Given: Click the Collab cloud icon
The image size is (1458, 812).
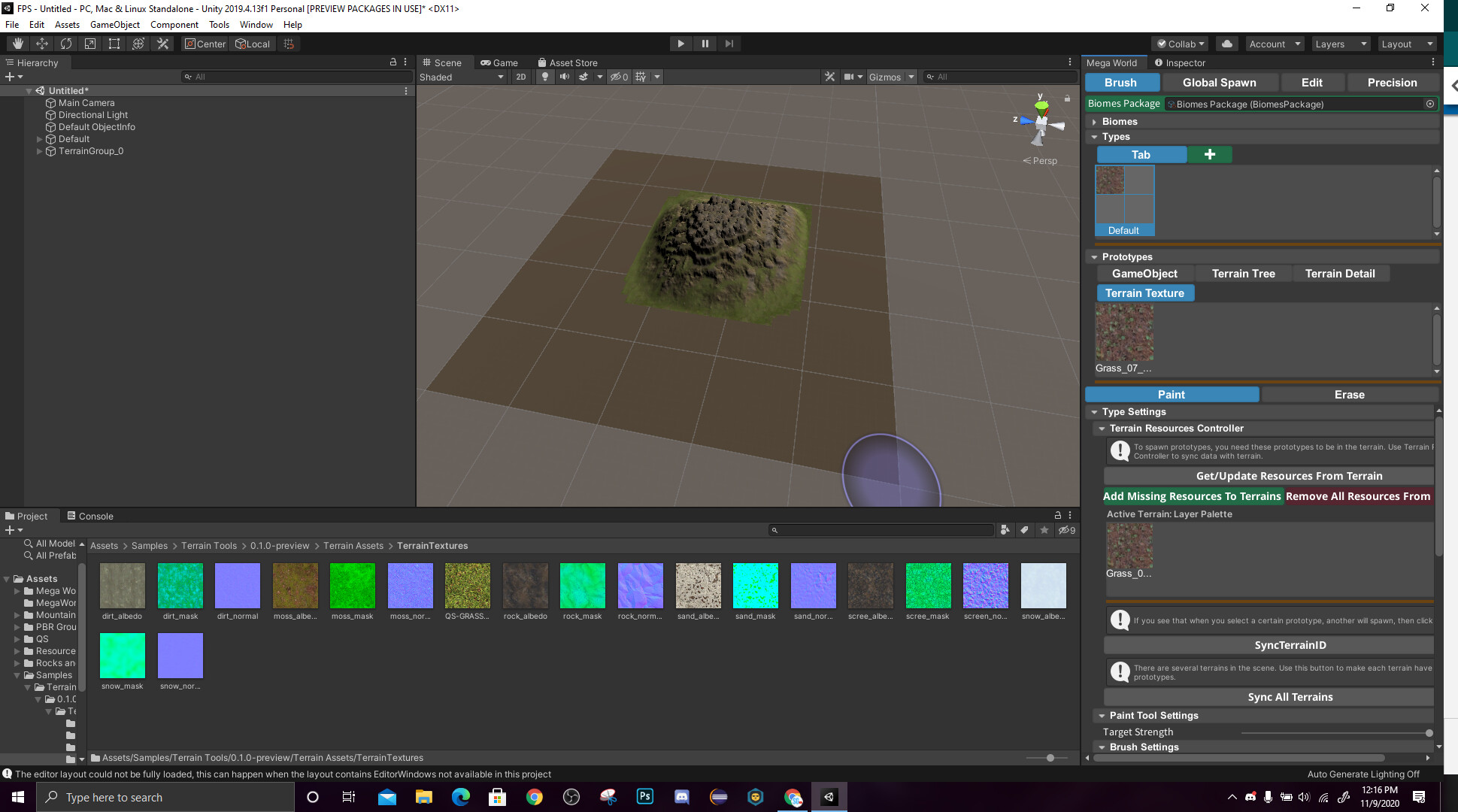Looking at the screenshot, I should pyautogui.click(x=1227, y=43).
